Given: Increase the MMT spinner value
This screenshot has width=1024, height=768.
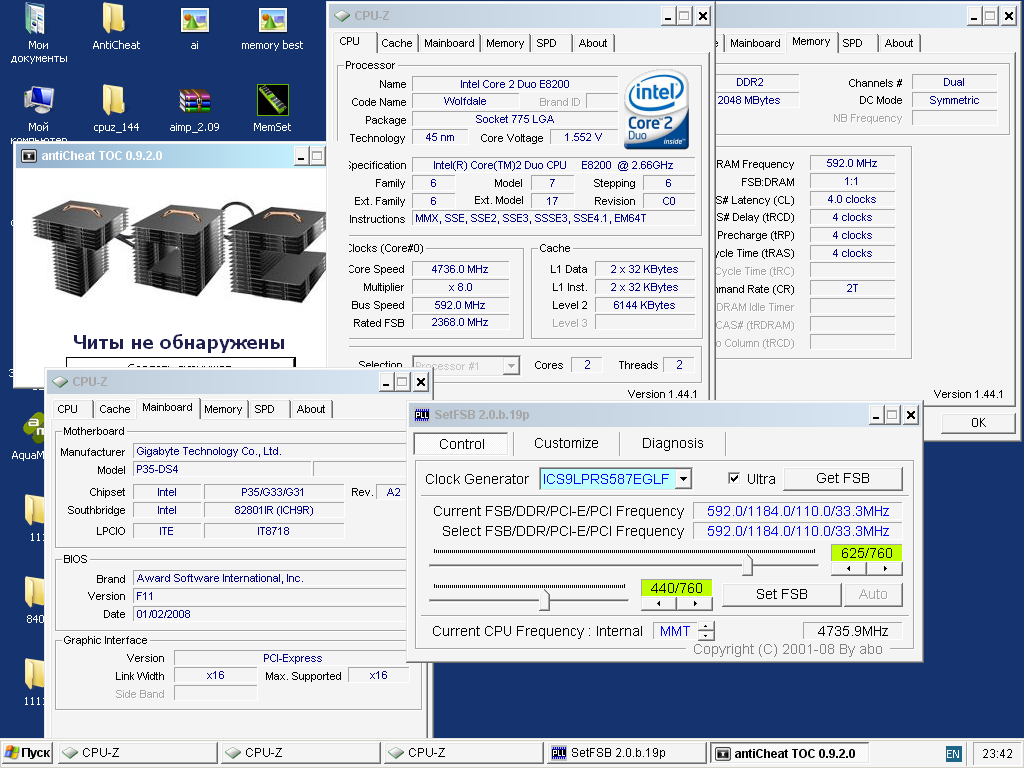Looking at the screenshot, I should click(x=706, y=626).
